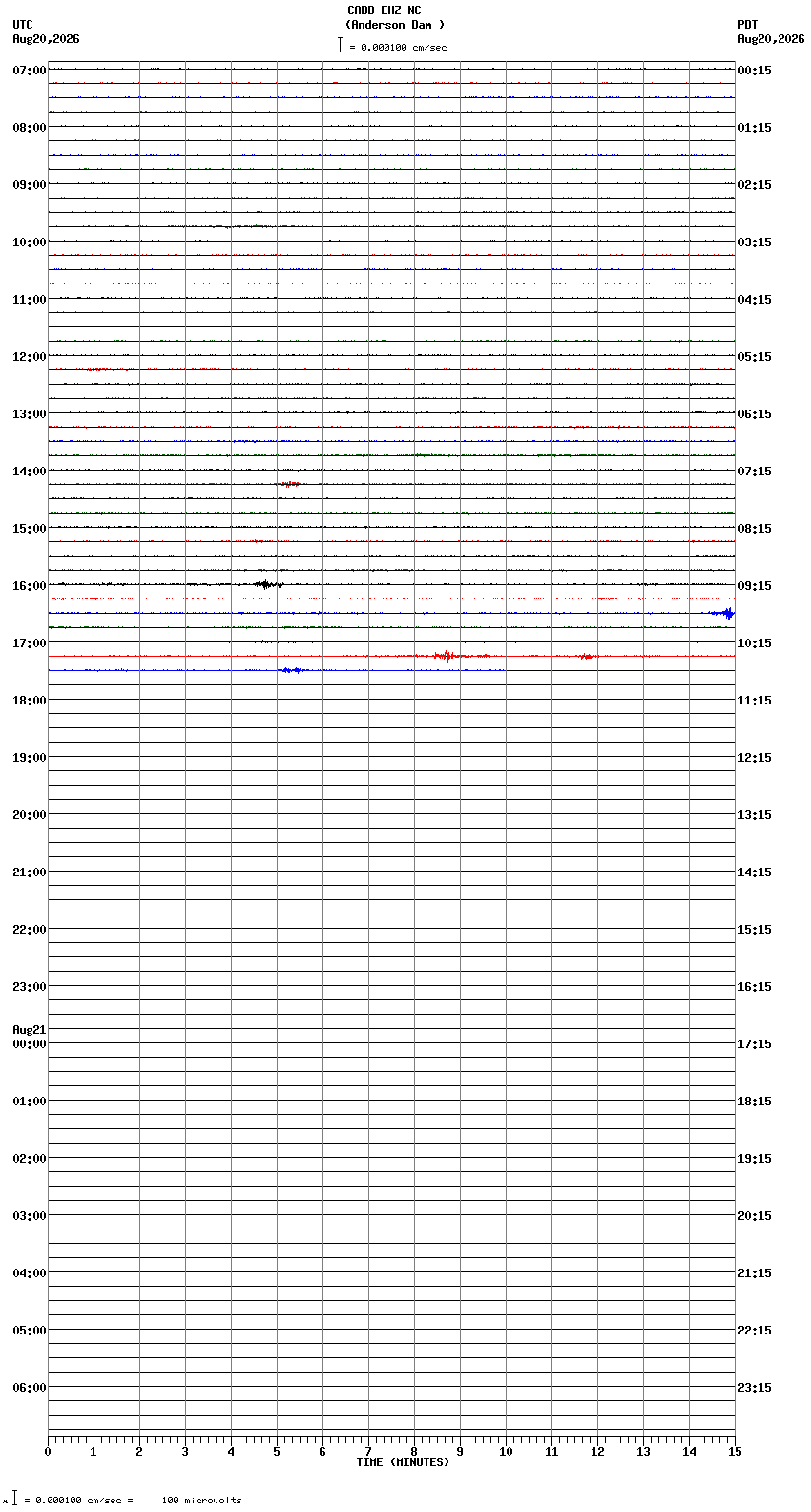Click the '21:00' UTC time label
811x1512 pixels.
coord(30,872)
